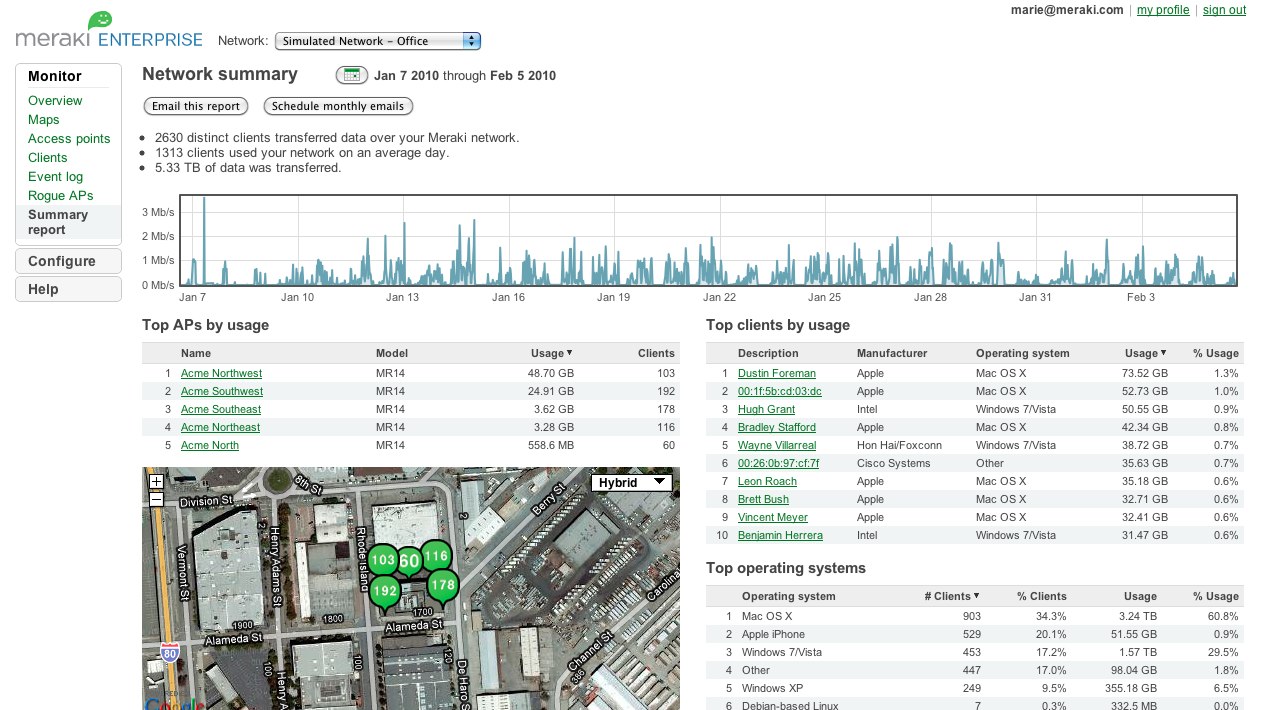
Task: Zoom in with the map plus button
Action: tap(155, 481)
